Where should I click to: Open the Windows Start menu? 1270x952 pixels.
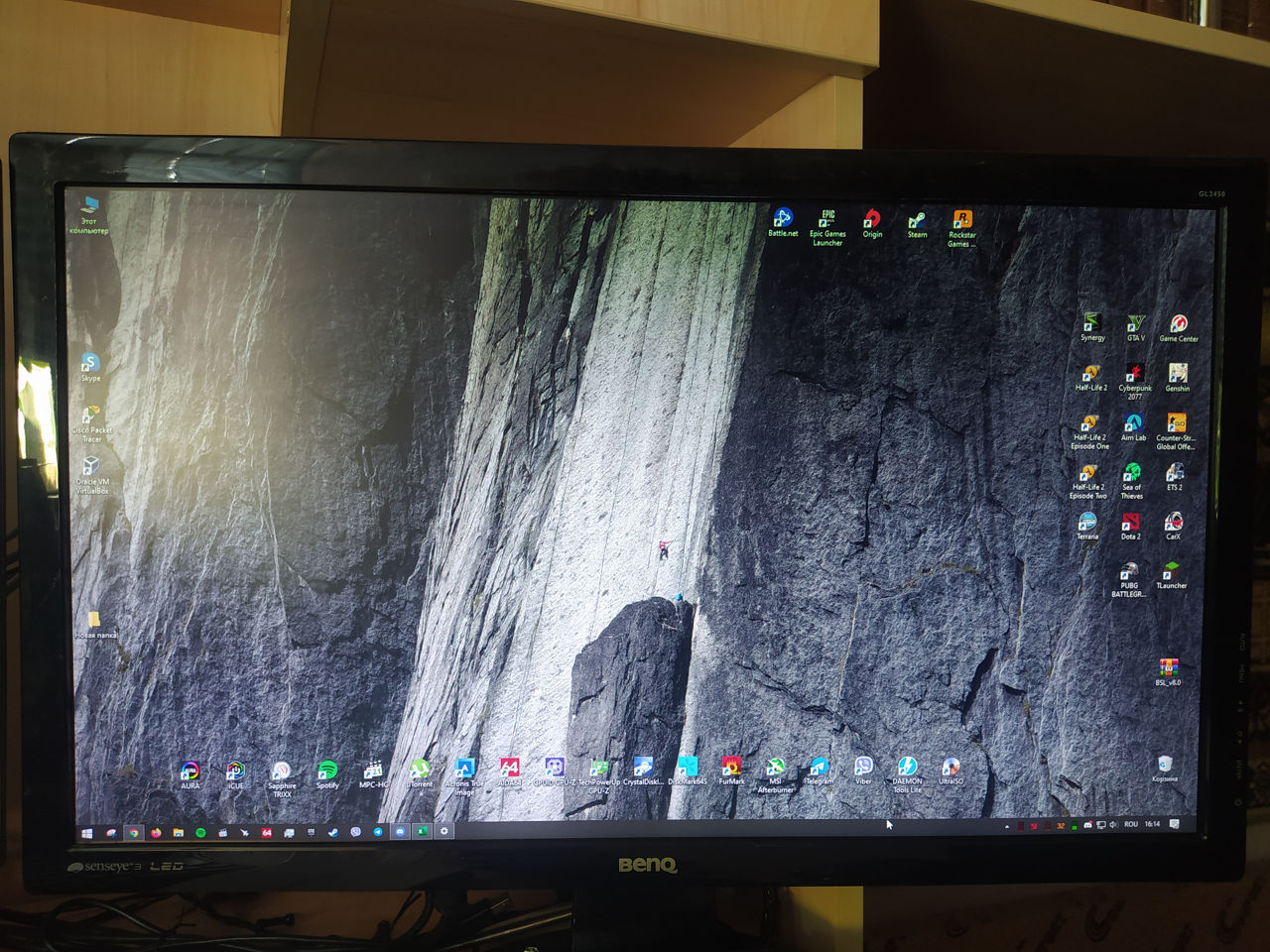pyautogui.click(x=86, y=833)
